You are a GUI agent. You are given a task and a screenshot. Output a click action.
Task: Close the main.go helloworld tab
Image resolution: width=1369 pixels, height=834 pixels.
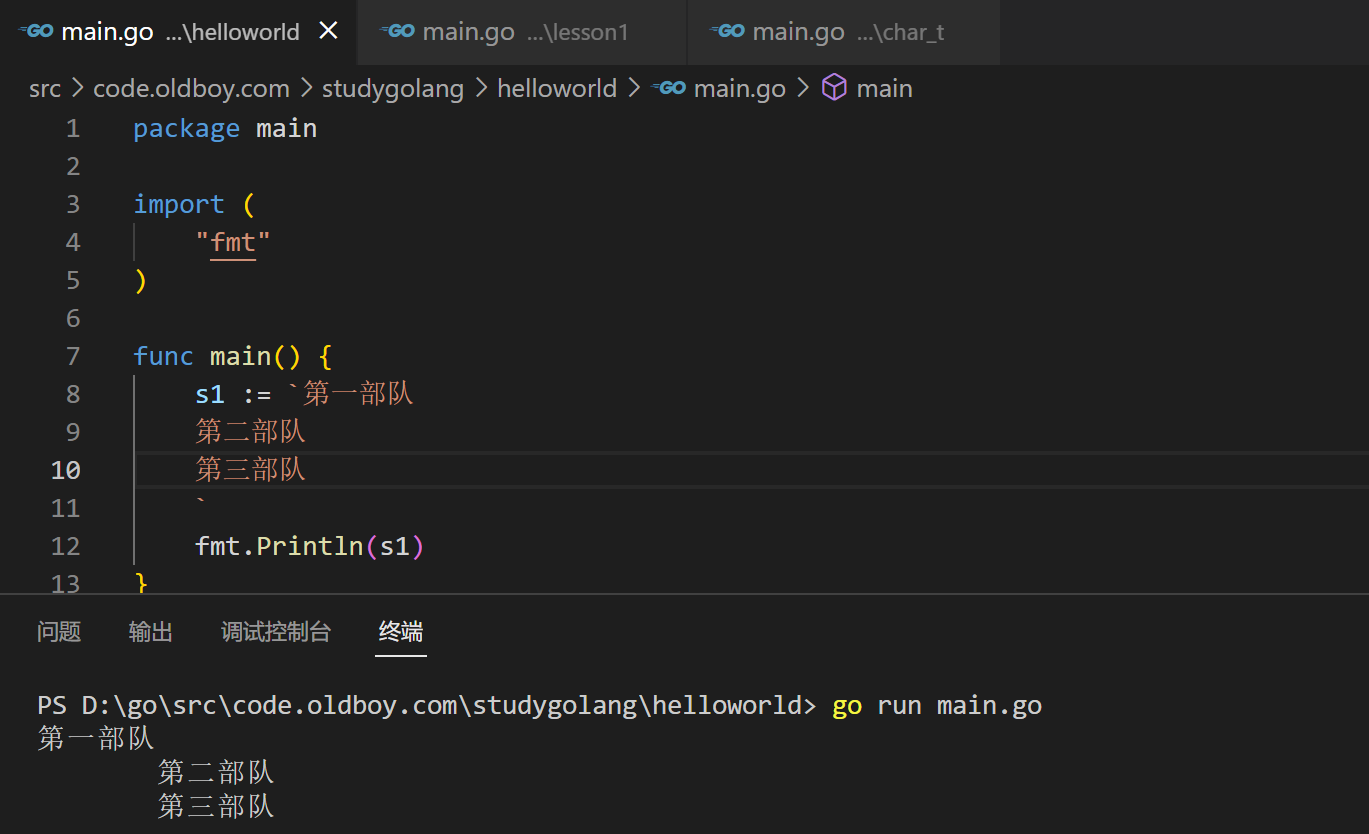[328, 32]
